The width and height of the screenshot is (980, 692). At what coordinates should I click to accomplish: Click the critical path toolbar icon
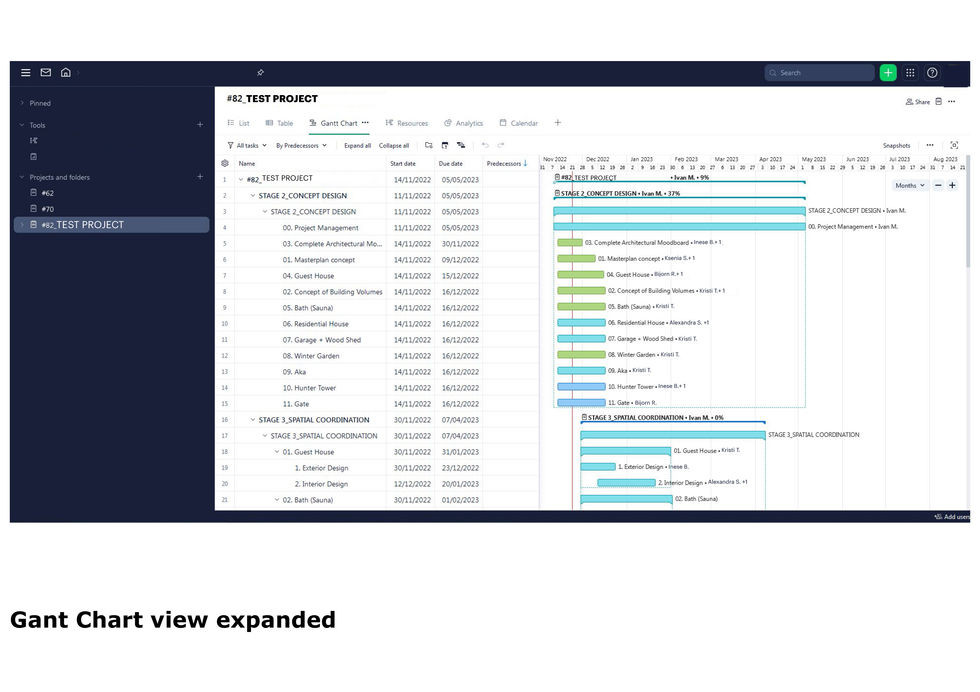click(x=461, y=145)
